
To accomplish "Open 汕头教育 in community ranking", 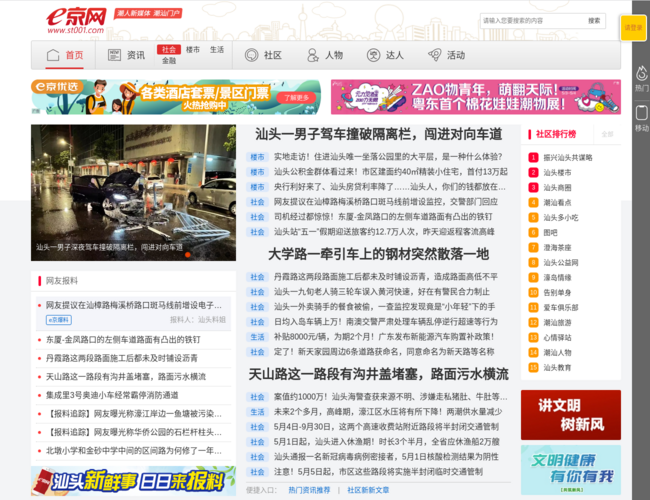I will [558, 368].
